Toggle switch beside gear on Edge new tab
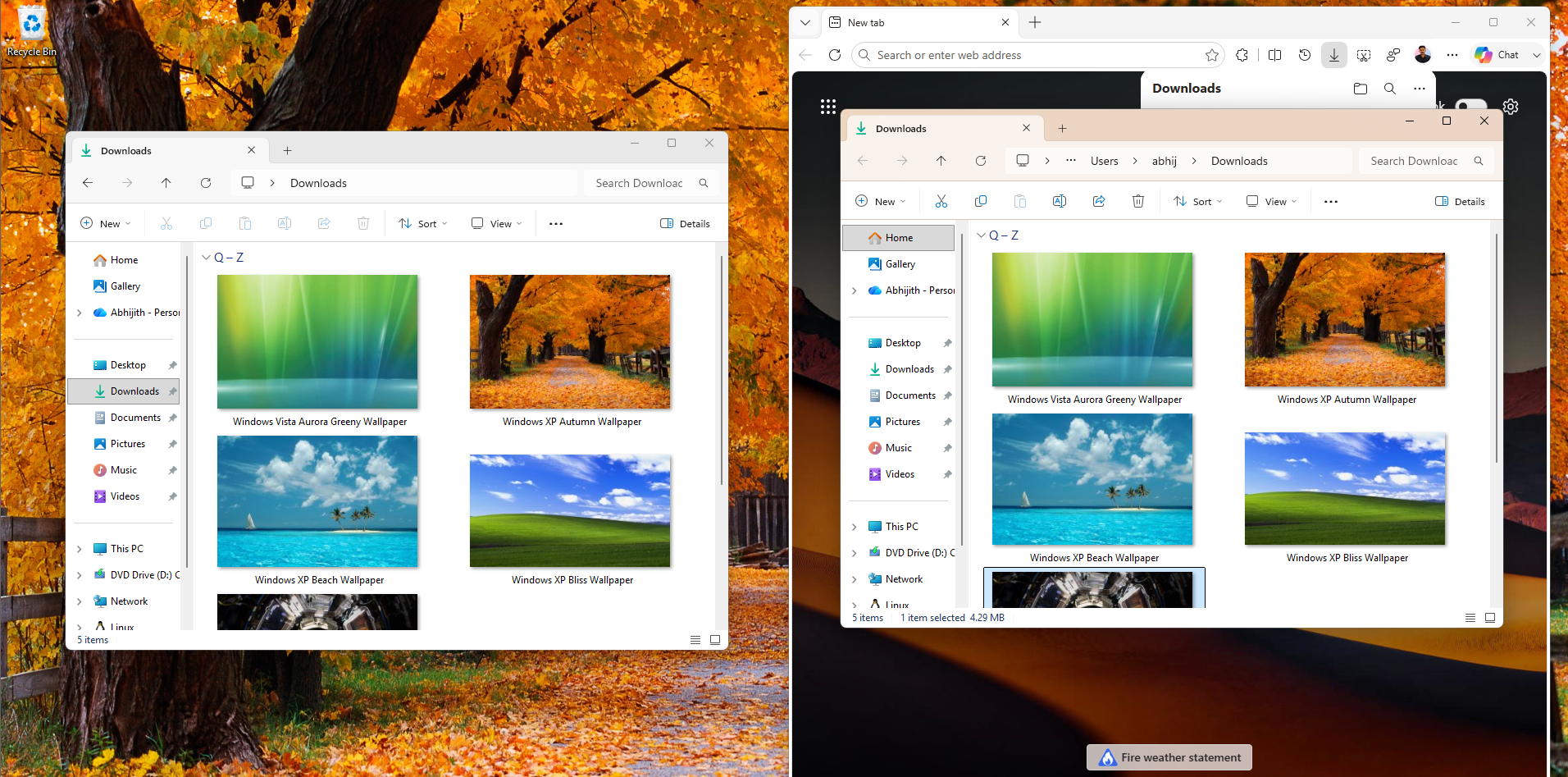The height and width of the screenshot is (777, 1568). (1470, 105)
